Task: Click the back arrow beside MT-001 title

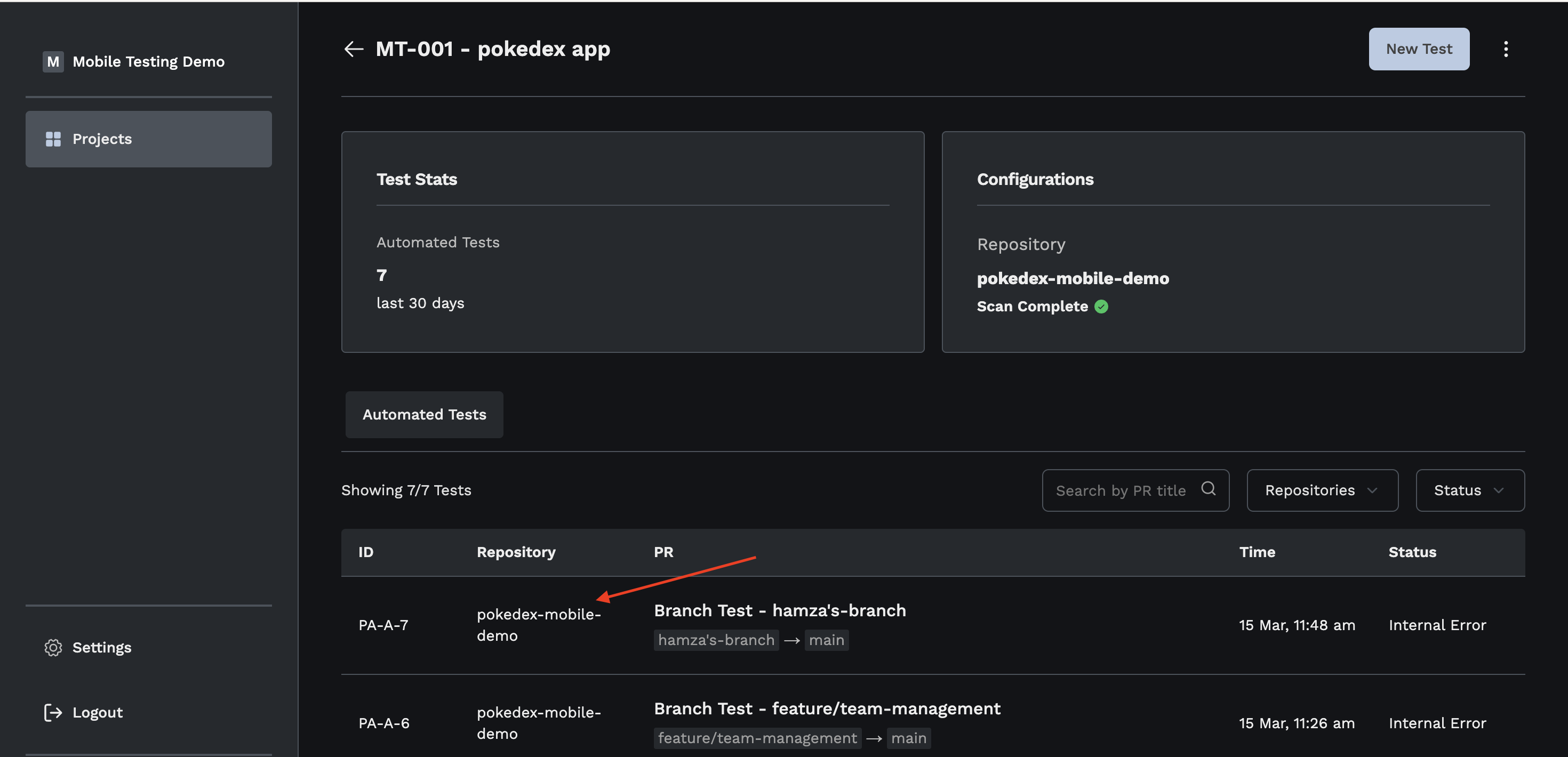Action: click(353, 49)
